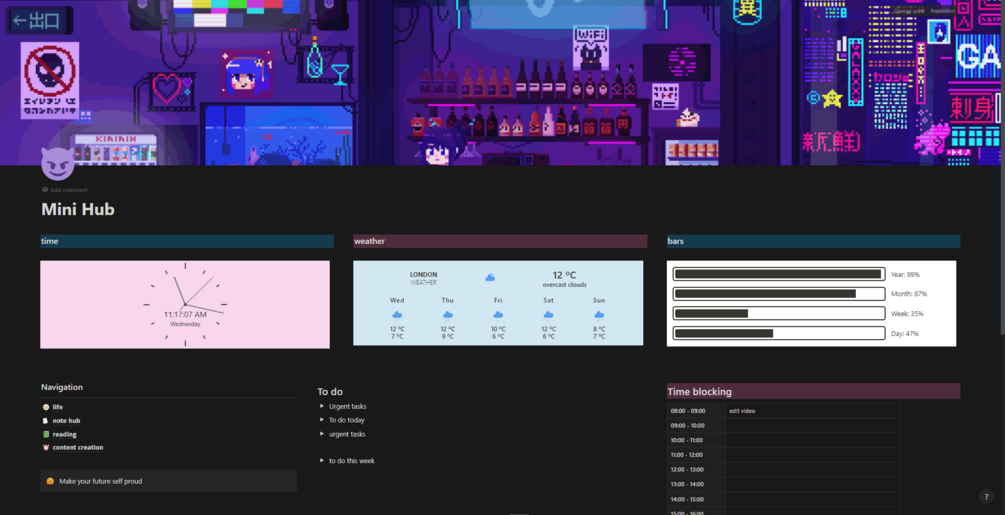Click the Week: 35% label
Screen dimensions: 1005x515
907,314
